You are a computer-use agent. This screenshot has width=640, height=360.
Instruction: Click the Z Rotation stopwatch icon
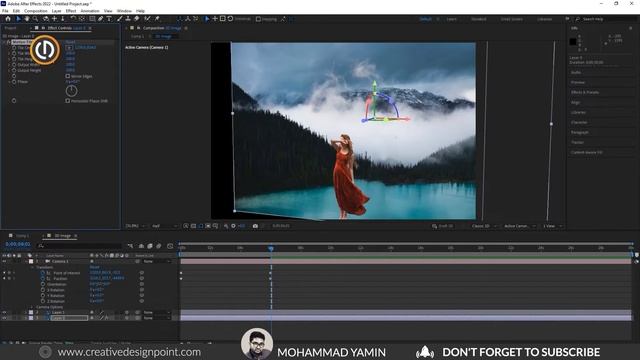tap(43, 301)
